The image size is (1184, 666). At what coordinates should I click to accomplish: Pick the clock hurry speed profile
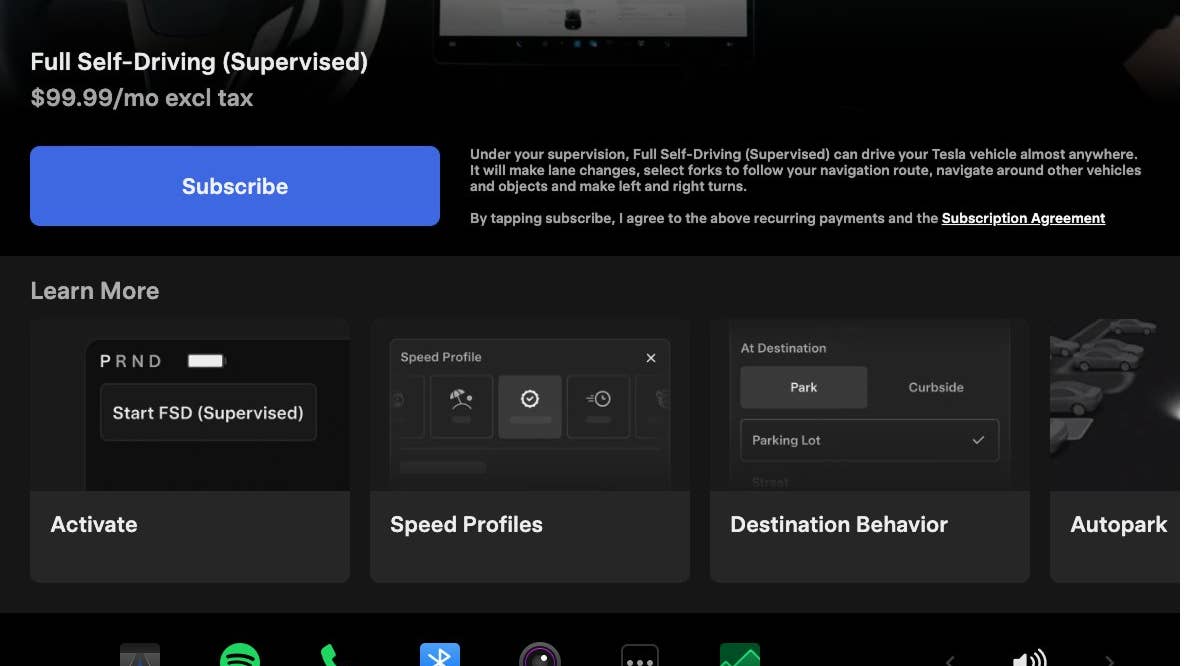pos(598,406)
